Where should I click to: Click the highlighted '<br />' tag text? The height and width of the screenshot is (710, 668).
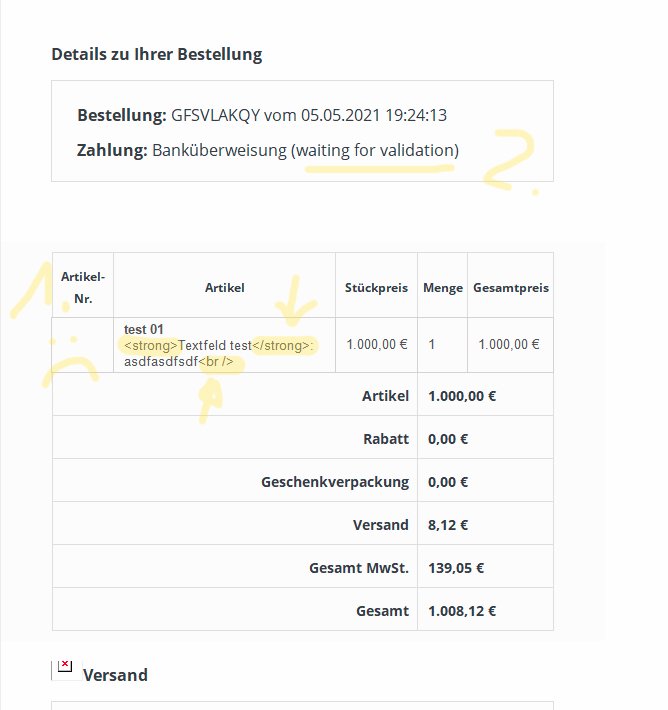tap(222, 362)
